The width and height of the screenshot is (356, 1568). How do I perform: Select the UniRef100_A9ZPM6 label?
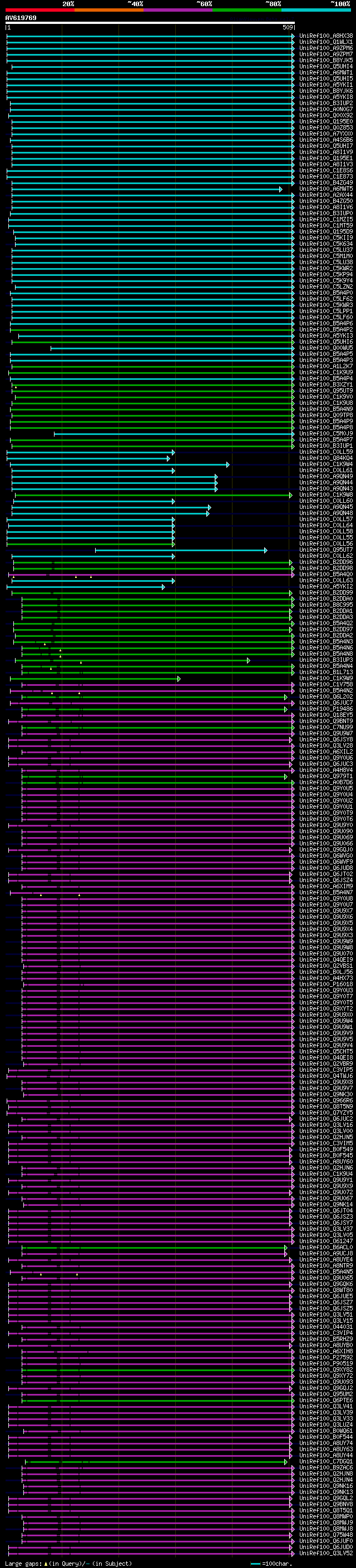(326, 48)
